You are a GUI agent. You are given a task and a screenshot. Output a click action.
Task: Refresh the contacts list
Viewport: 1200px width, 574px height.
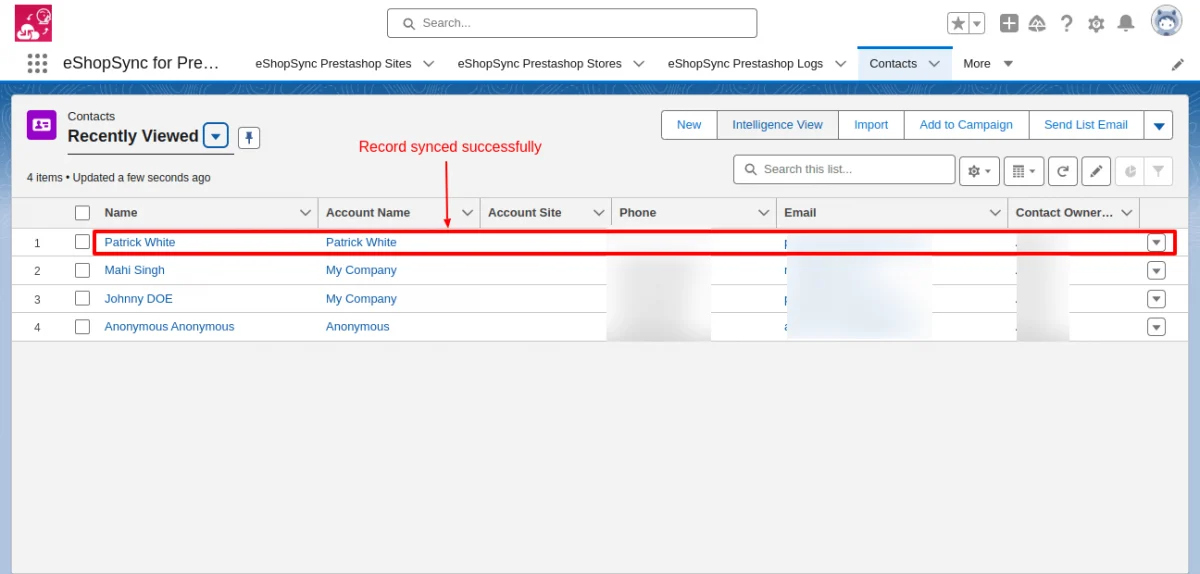pos(1063,171)
